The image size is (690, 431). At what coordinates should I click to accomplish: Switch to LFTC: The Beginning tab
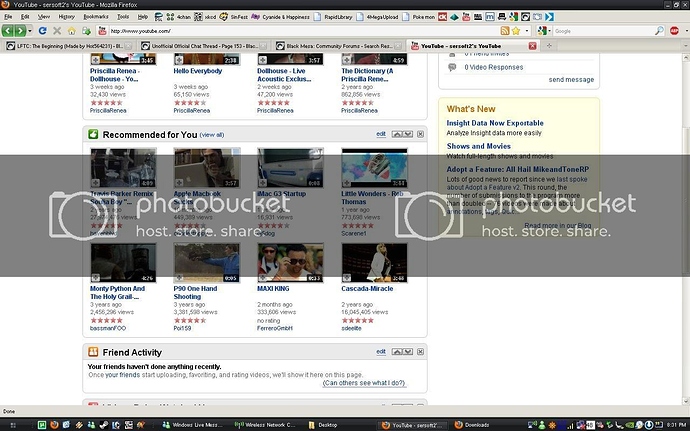click(x=68, y=46)
